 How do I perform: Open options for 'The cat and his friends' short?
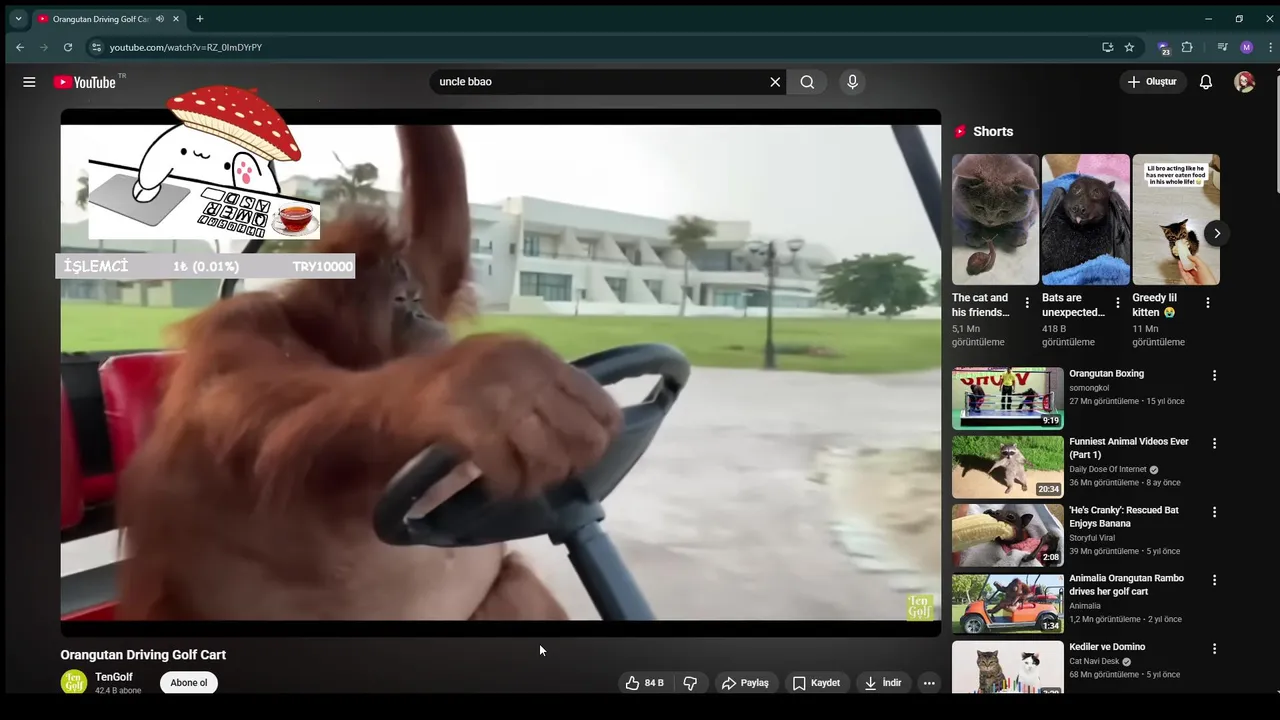pos(1027,303)
